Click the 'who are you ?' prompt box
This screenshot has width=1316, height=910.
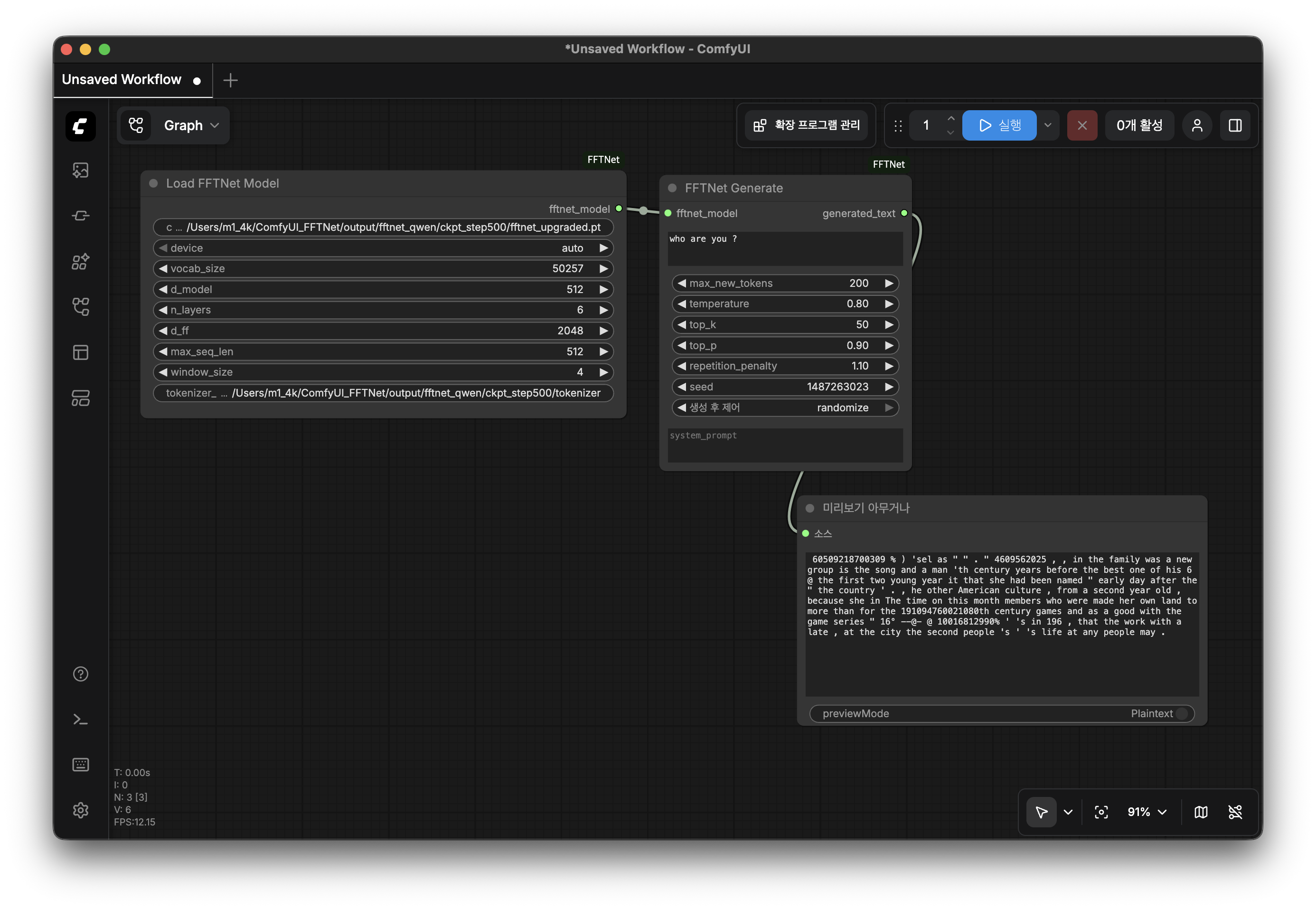[x=785, y=248]
